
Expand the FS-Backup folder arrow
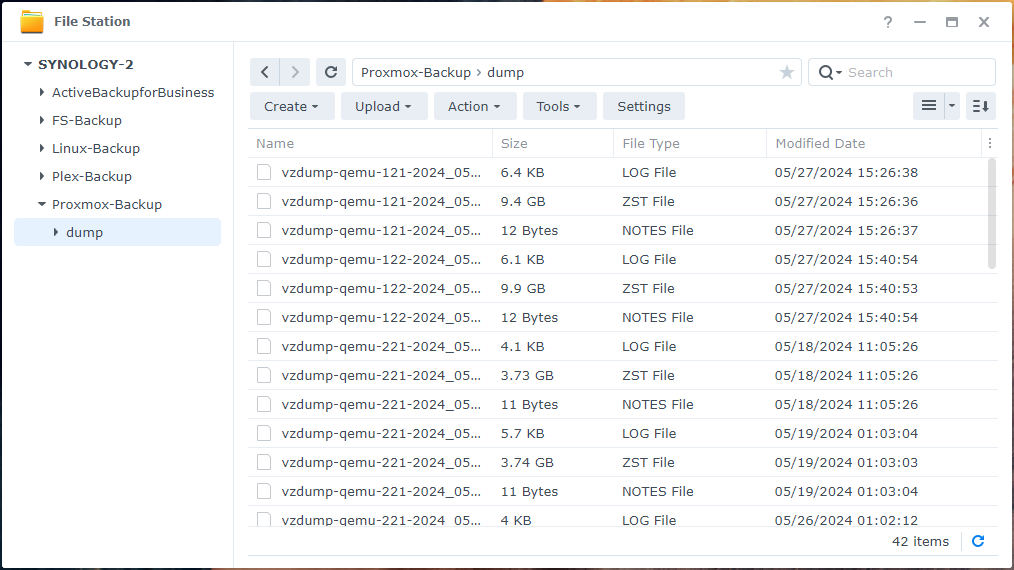[x=41, y=120]
